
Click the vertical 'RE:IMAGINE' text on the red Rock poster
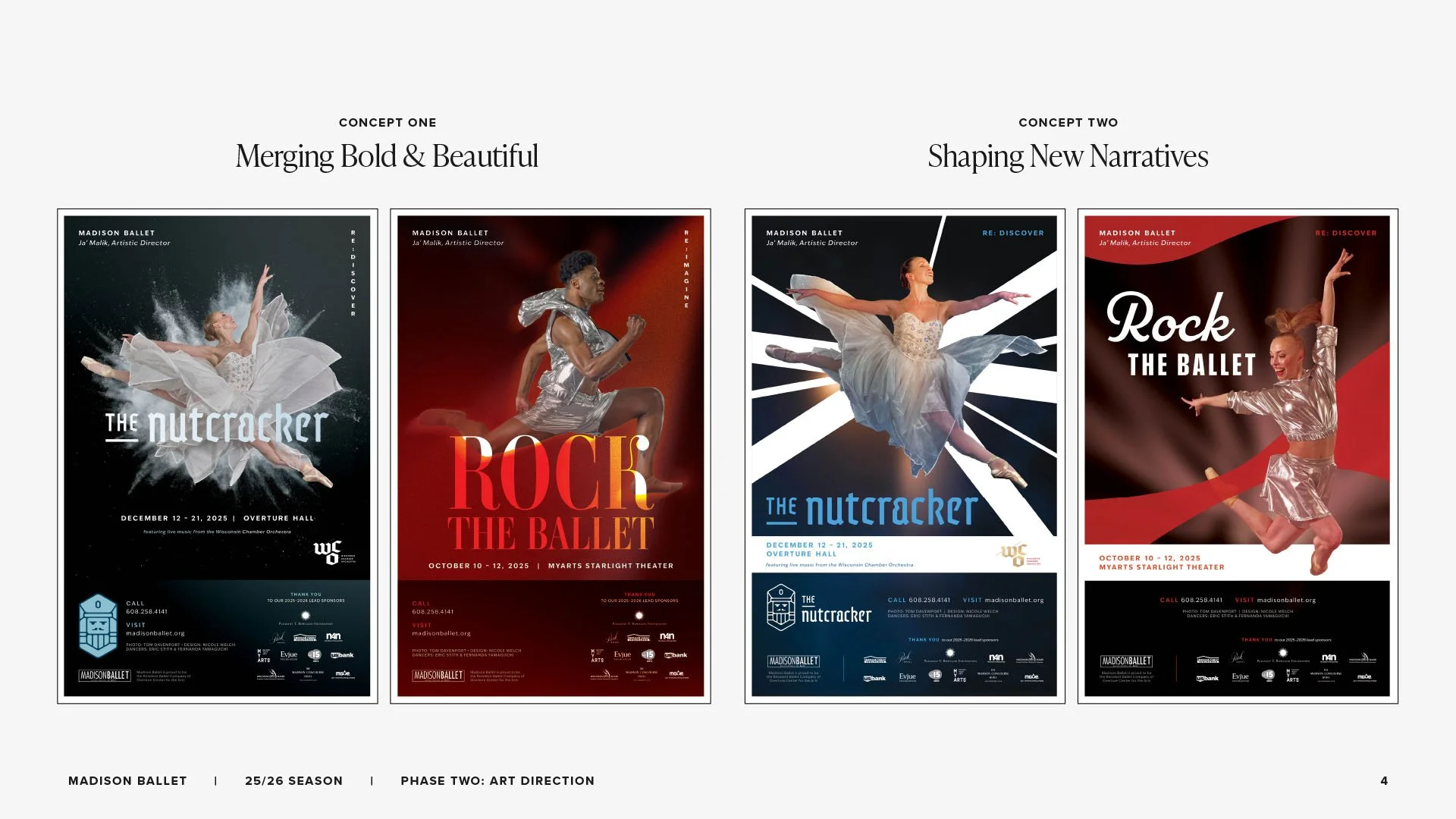686,269
